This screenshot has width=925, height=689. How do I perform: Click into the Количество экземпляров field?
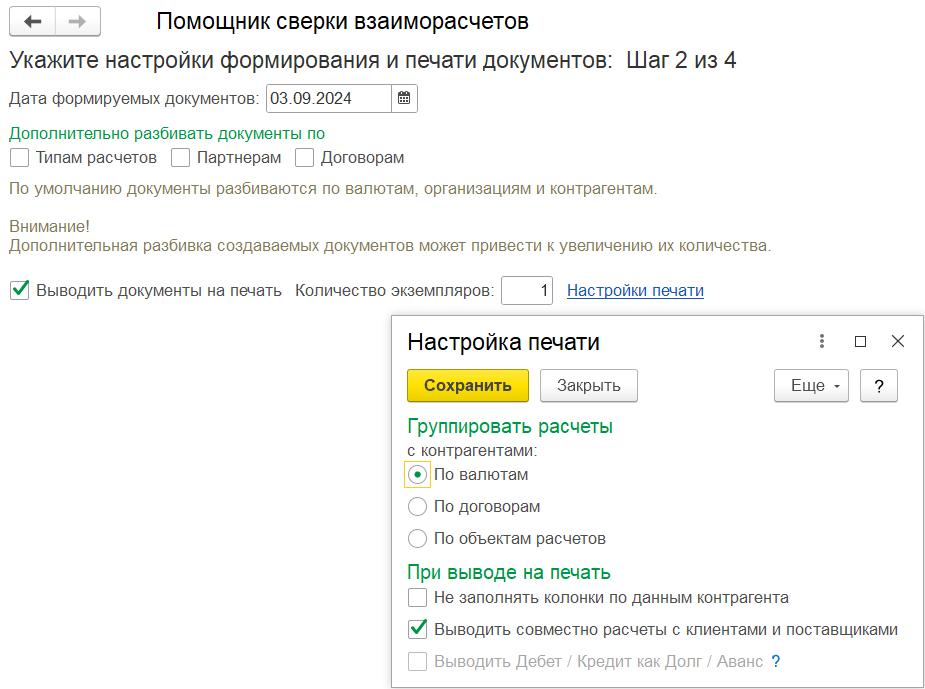tap(527, 290)
